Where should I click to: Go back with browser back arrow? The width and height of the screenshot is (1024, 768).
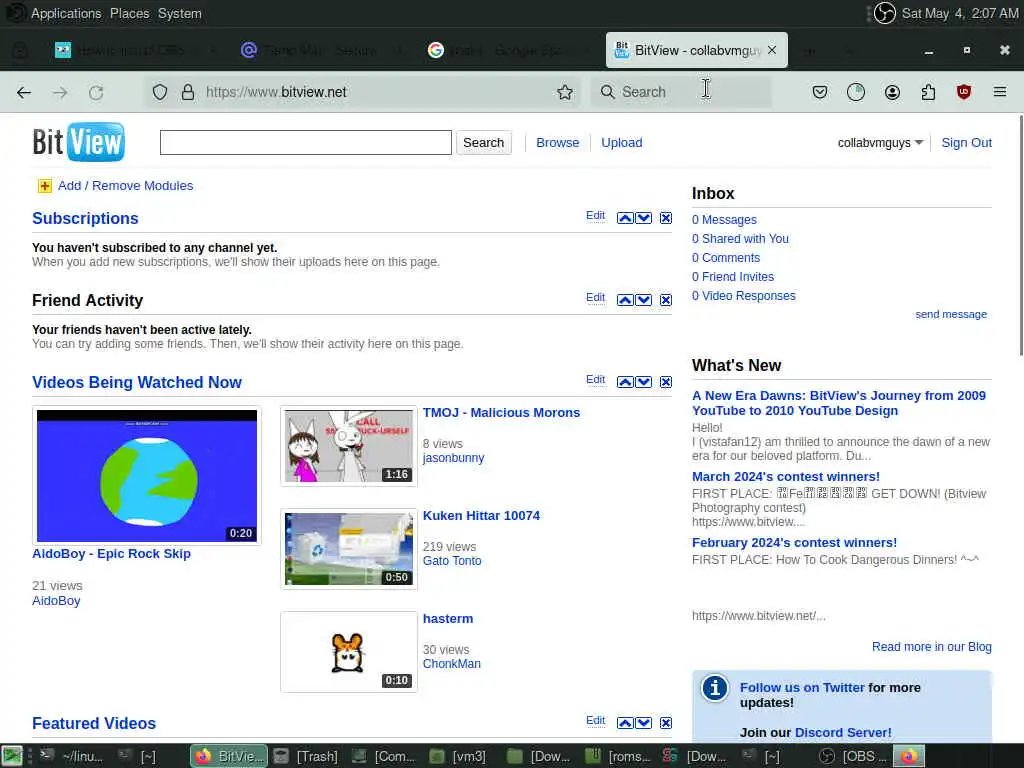tap(24, 93)
